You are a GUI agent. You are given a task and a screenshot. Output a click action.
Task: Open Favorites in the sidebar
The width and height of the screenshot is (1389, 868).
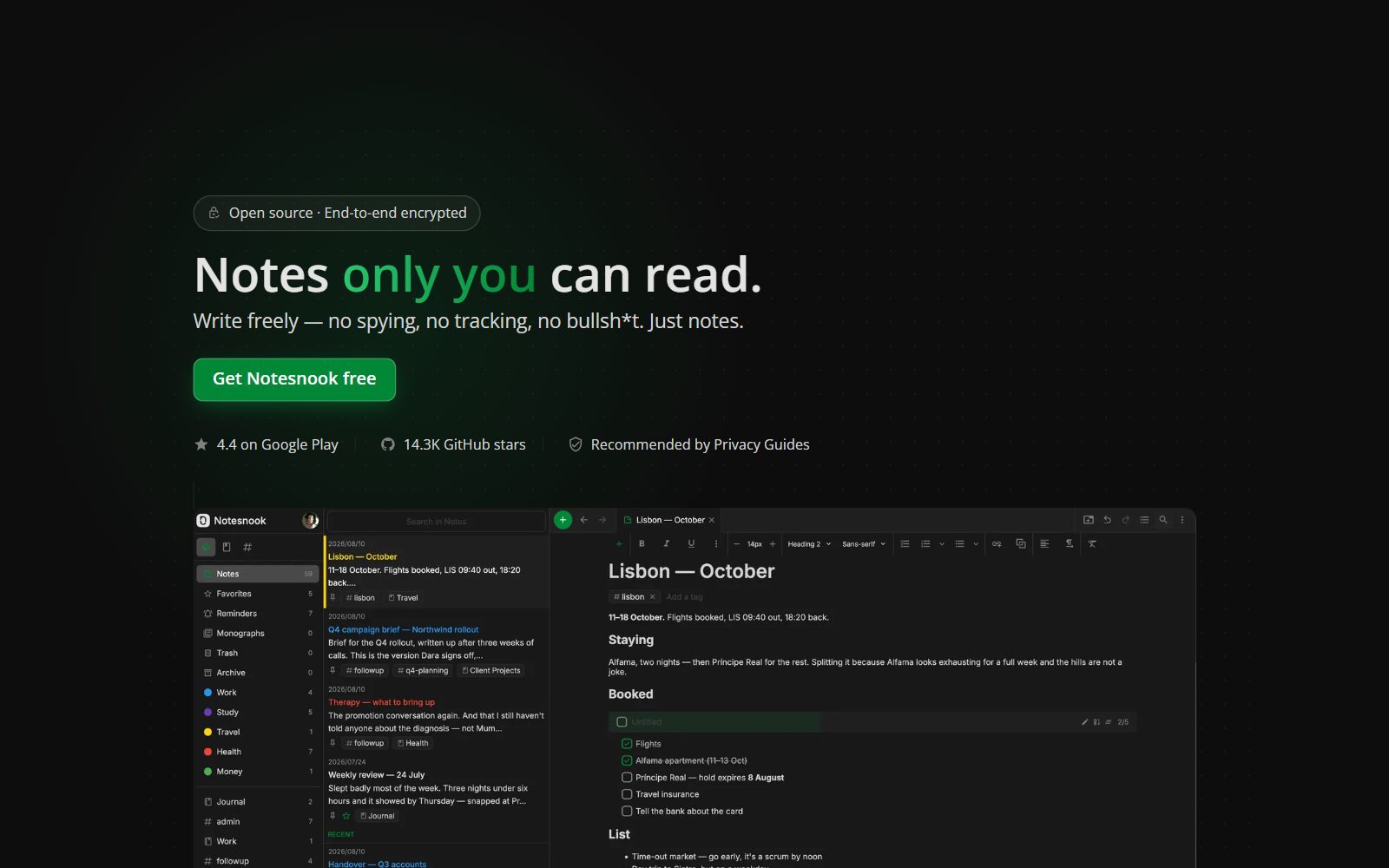[258, 594]
